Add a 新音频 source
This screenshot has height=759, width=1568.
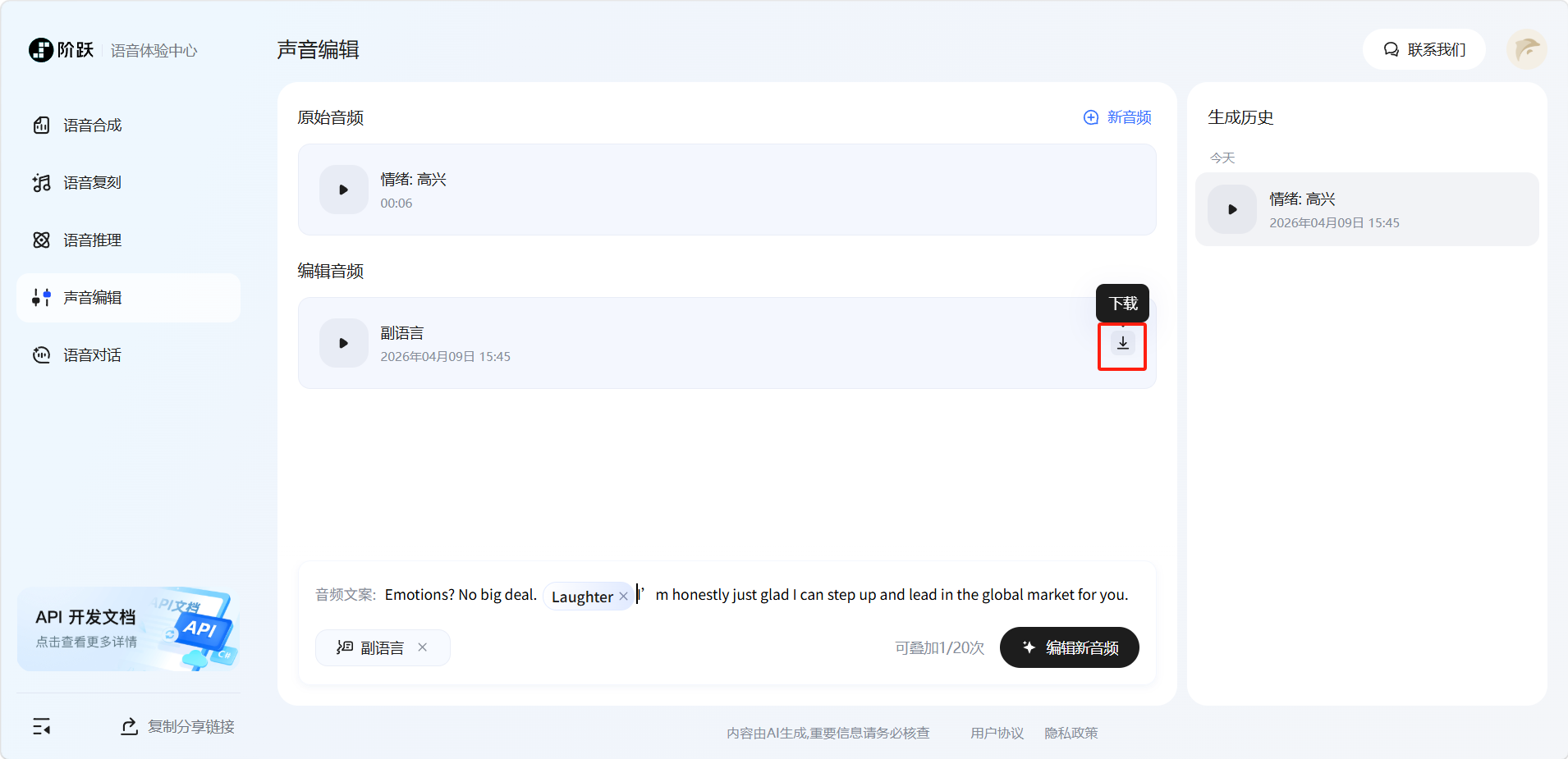[1117, 117]
